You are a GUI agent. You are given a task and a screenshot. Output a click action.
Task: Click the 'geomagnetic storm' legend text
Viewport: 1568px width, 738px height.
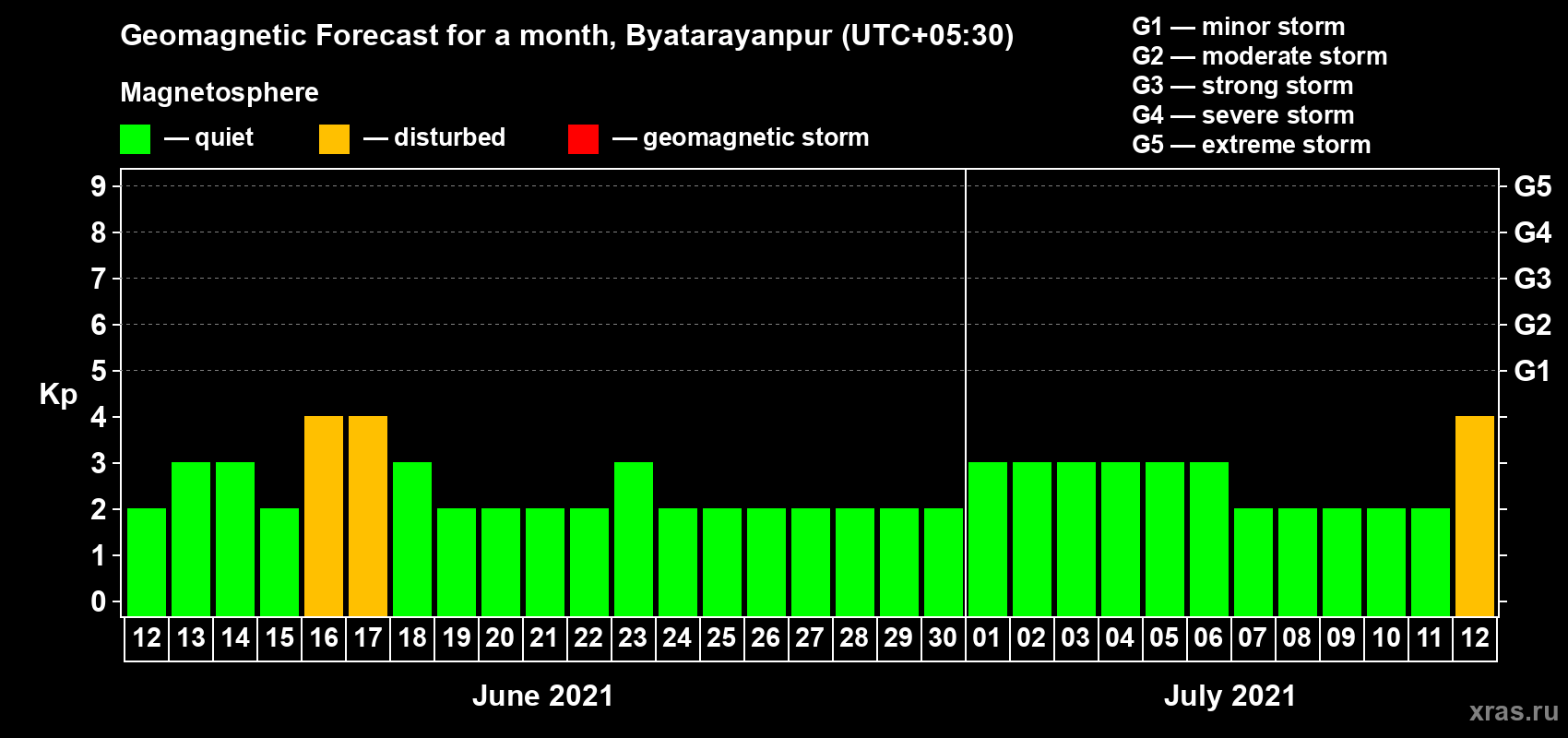tap(755, 137)
